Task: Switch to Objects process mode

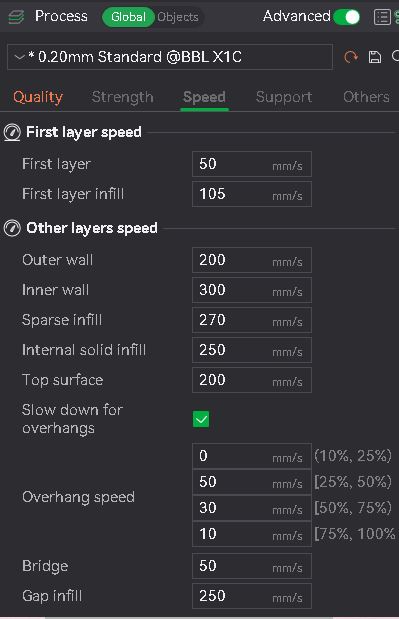Action: point(178,17)
